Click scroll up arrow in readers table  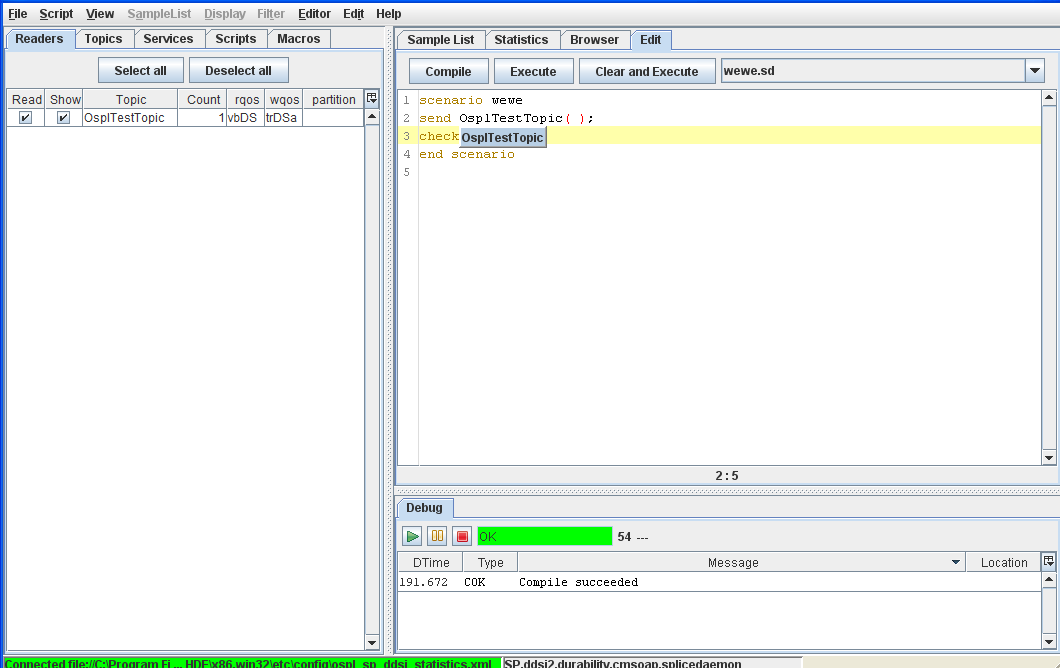[372, 116]
